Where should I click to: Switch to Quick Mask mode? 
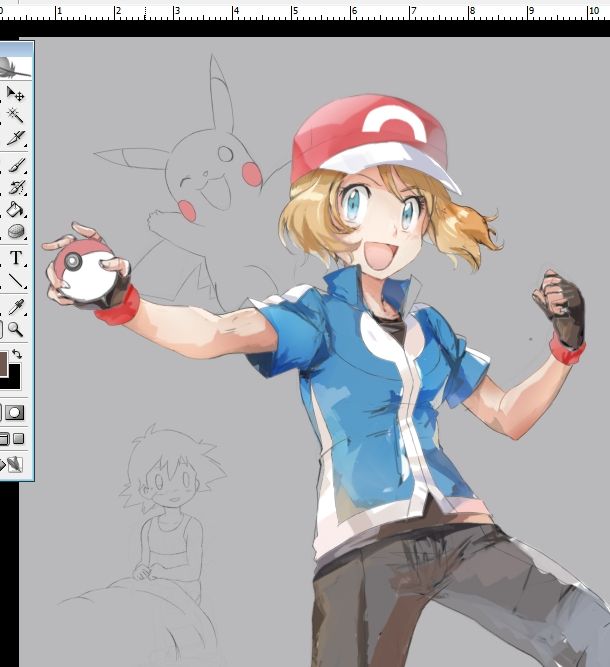click(x=14, y=413)
